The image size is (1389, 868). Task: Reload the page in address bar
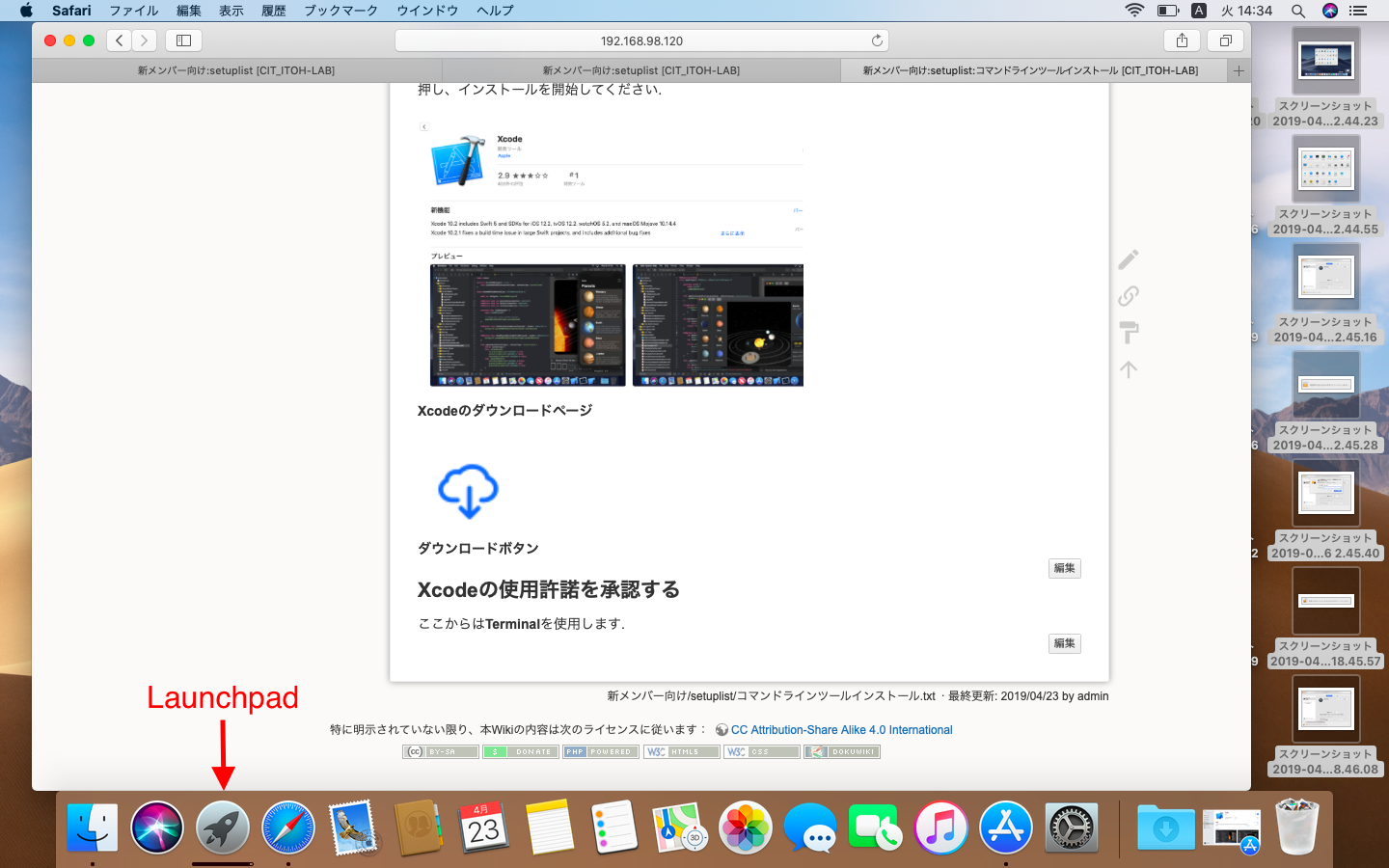[877, 41]
